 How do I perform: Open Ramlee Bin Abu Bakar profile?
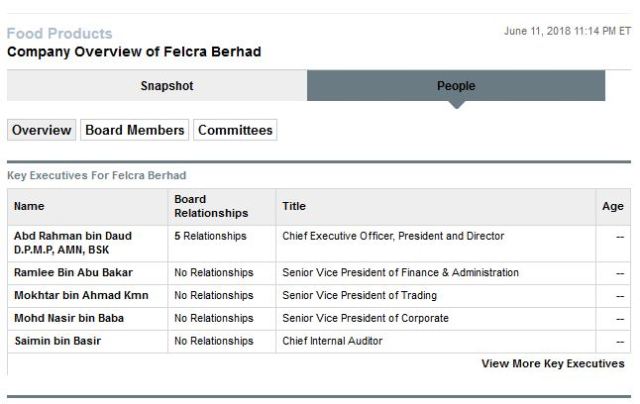73,273
